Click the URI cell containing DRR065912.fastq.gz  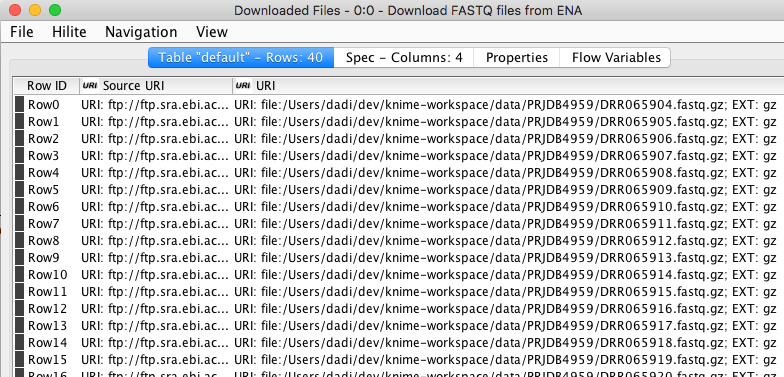(x=508, y=240)
